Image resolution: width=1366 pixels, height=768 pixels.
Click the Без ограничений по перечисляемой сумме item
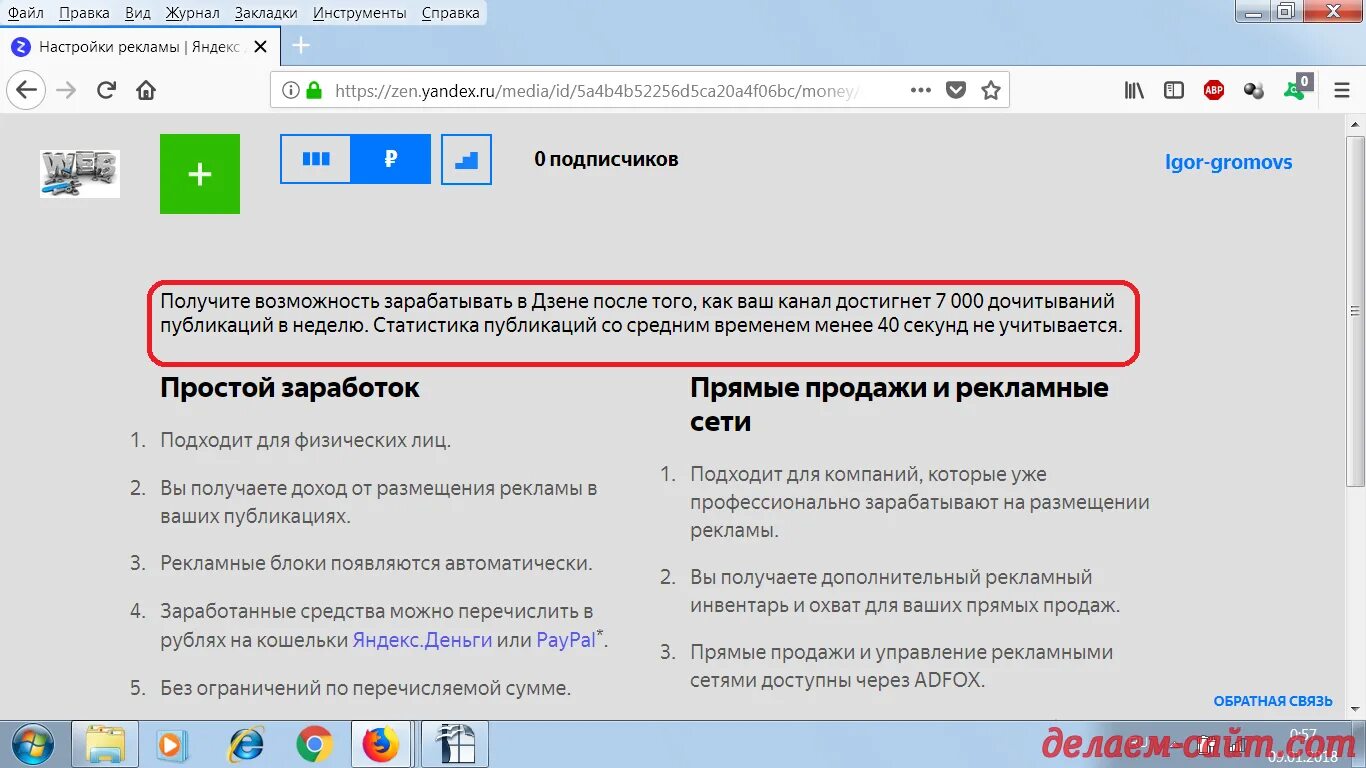tap(365, 688)
